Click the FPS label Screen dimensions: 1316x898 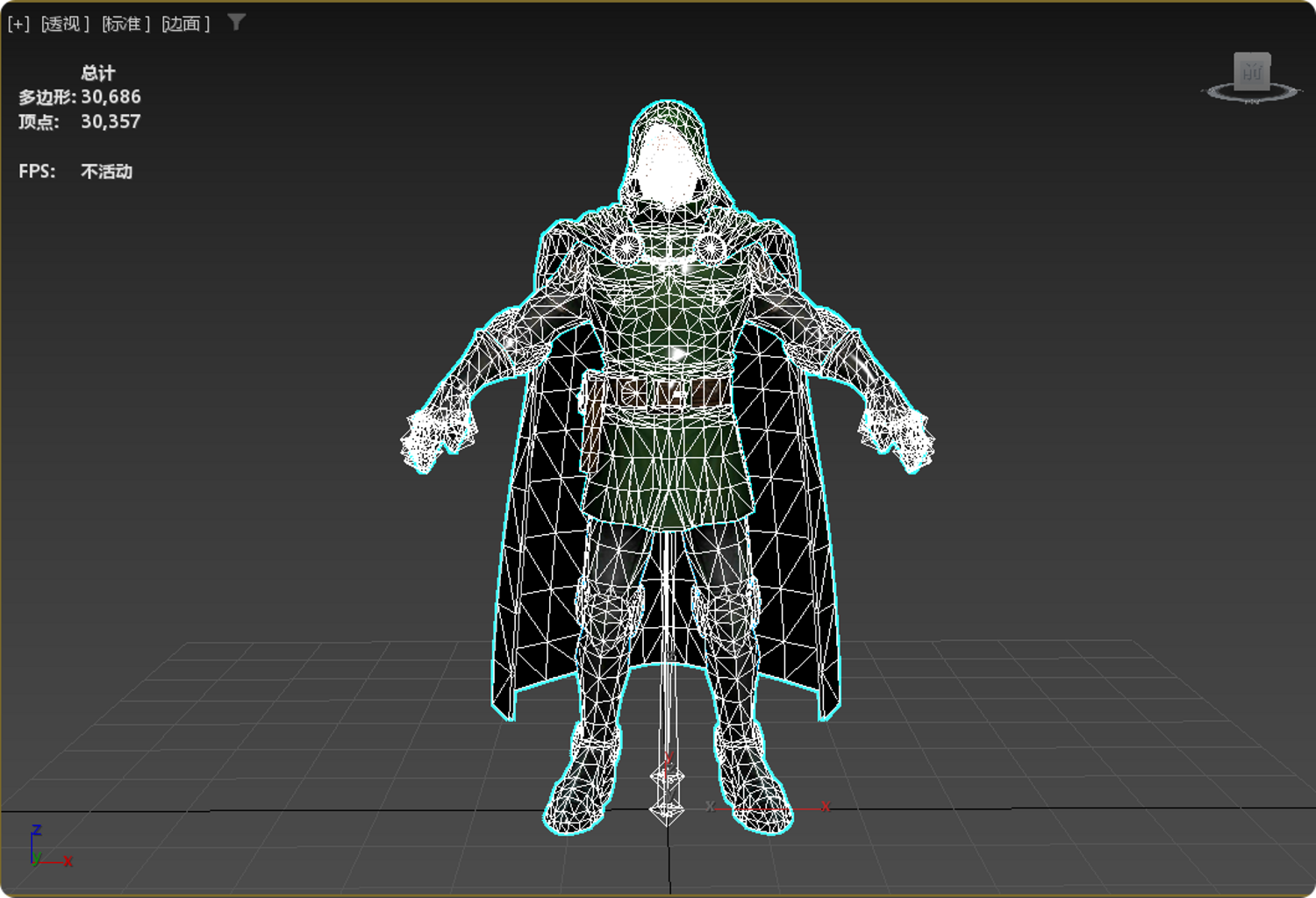coord(37,171)
